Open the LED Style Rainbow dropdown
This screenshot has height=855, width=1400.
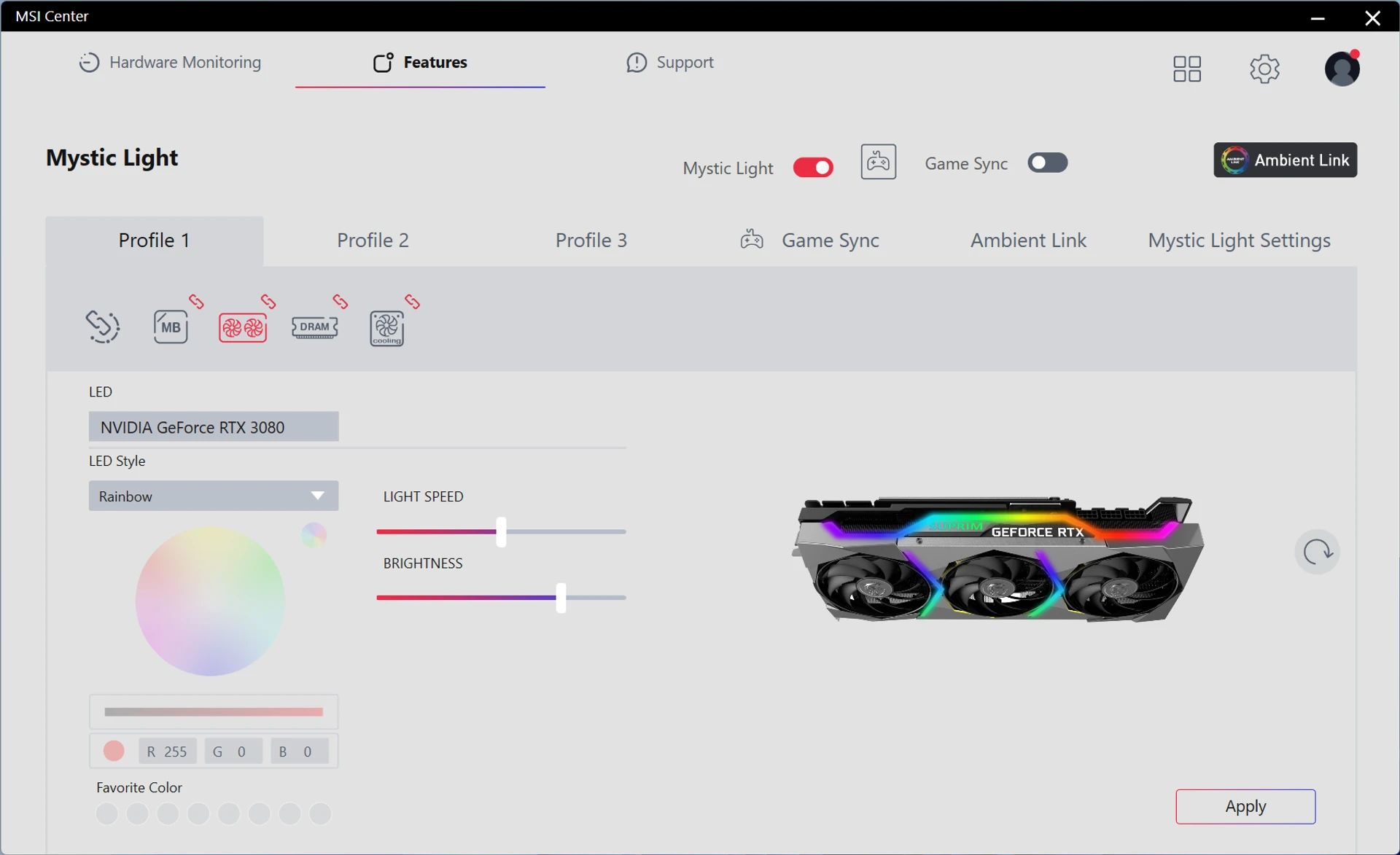tap(214, 496)
